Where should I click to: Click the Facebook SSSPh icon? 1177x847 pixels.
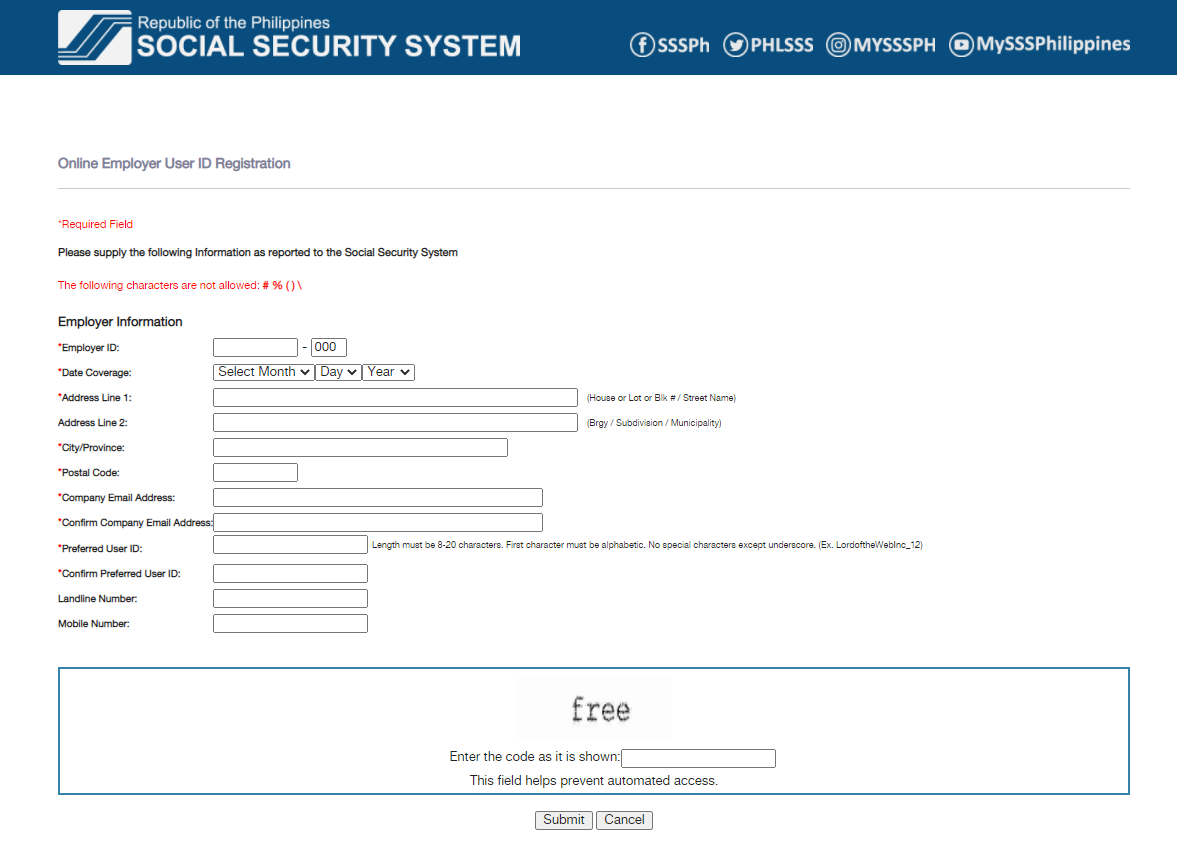669,44
